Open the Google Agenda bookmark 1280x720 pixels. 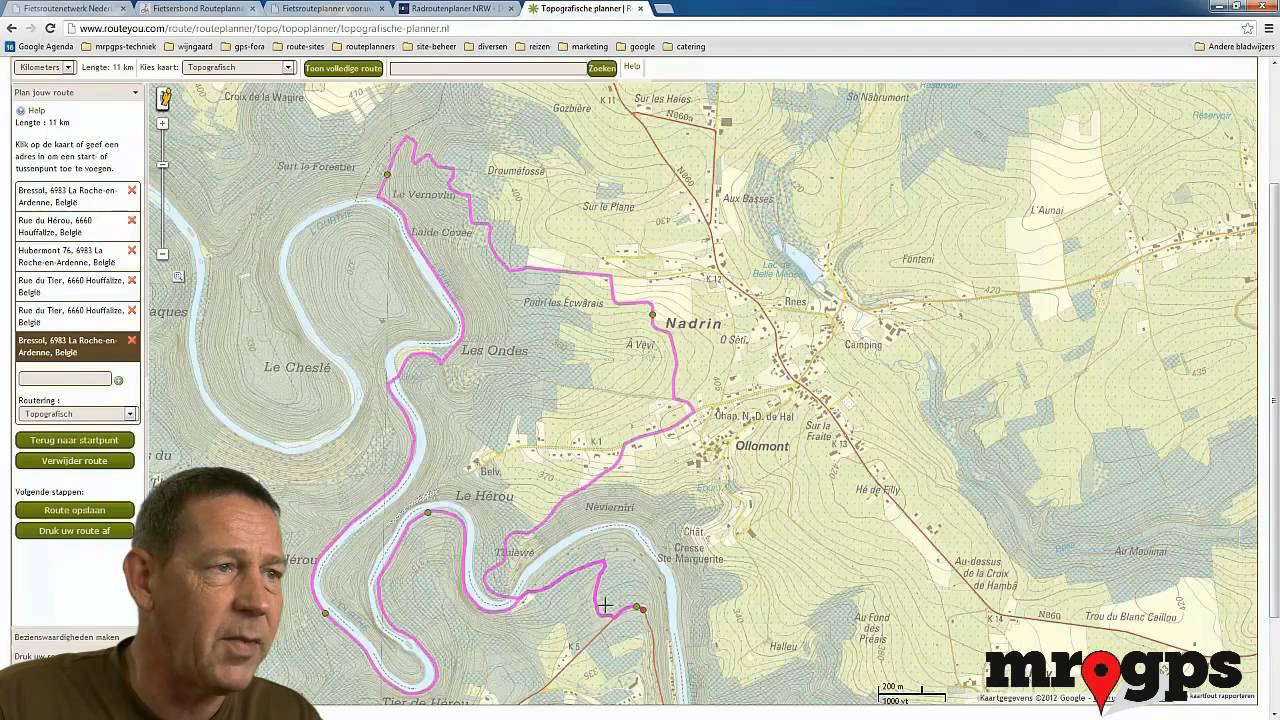click(x=39, y=47)
